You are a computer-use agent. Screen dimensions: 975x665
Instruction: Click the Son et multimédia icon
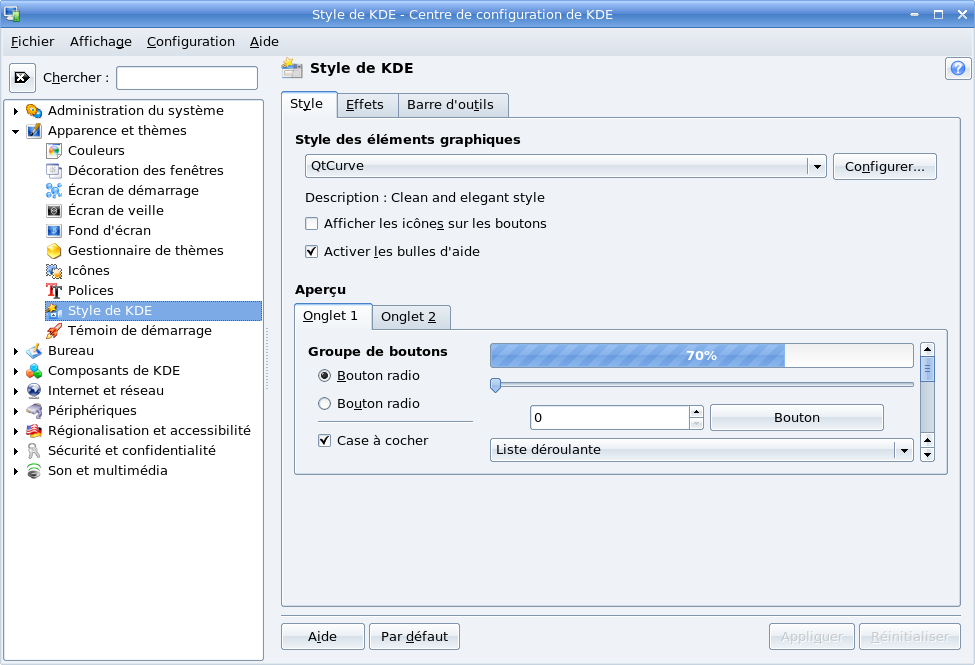(x=34, y=471)
